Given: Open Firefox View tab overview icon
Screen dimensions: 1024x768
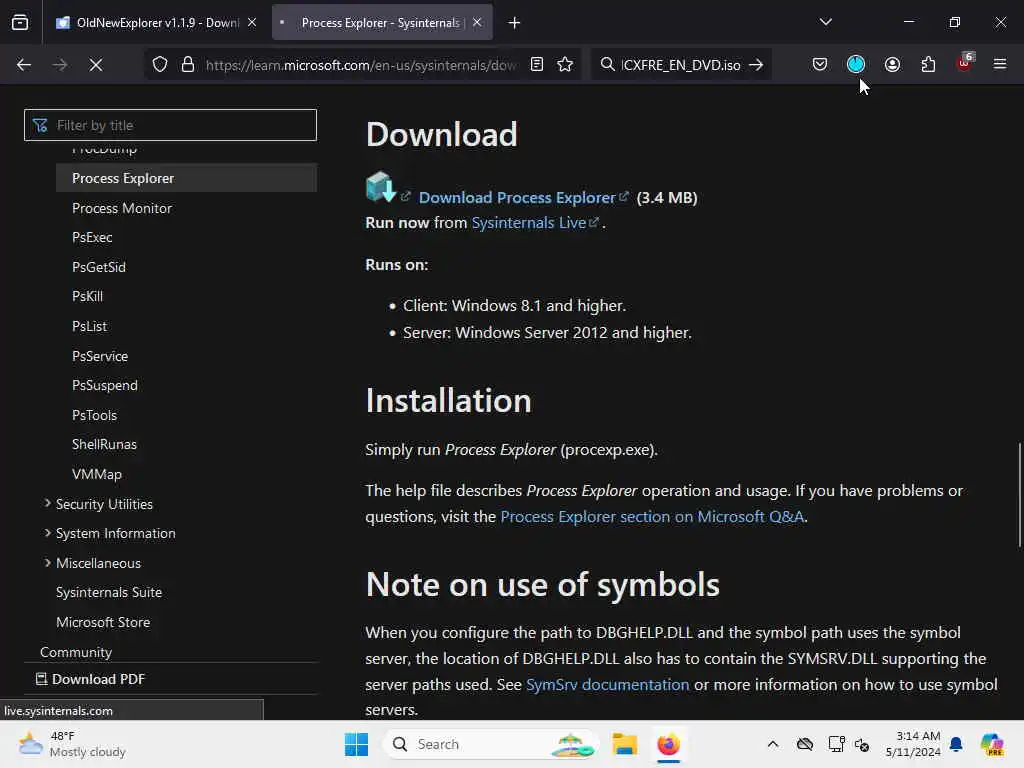Looking at the screenshot, I should point(20,22).
